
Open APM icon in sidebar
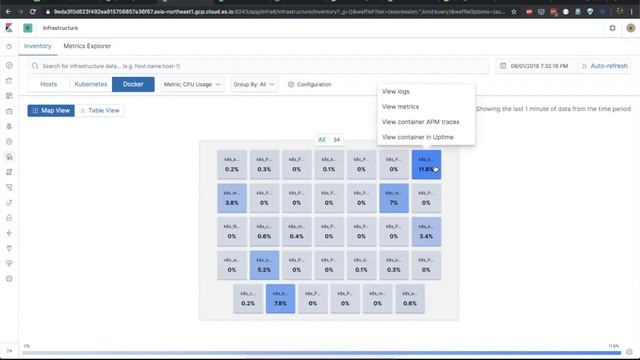pos(9,187)
